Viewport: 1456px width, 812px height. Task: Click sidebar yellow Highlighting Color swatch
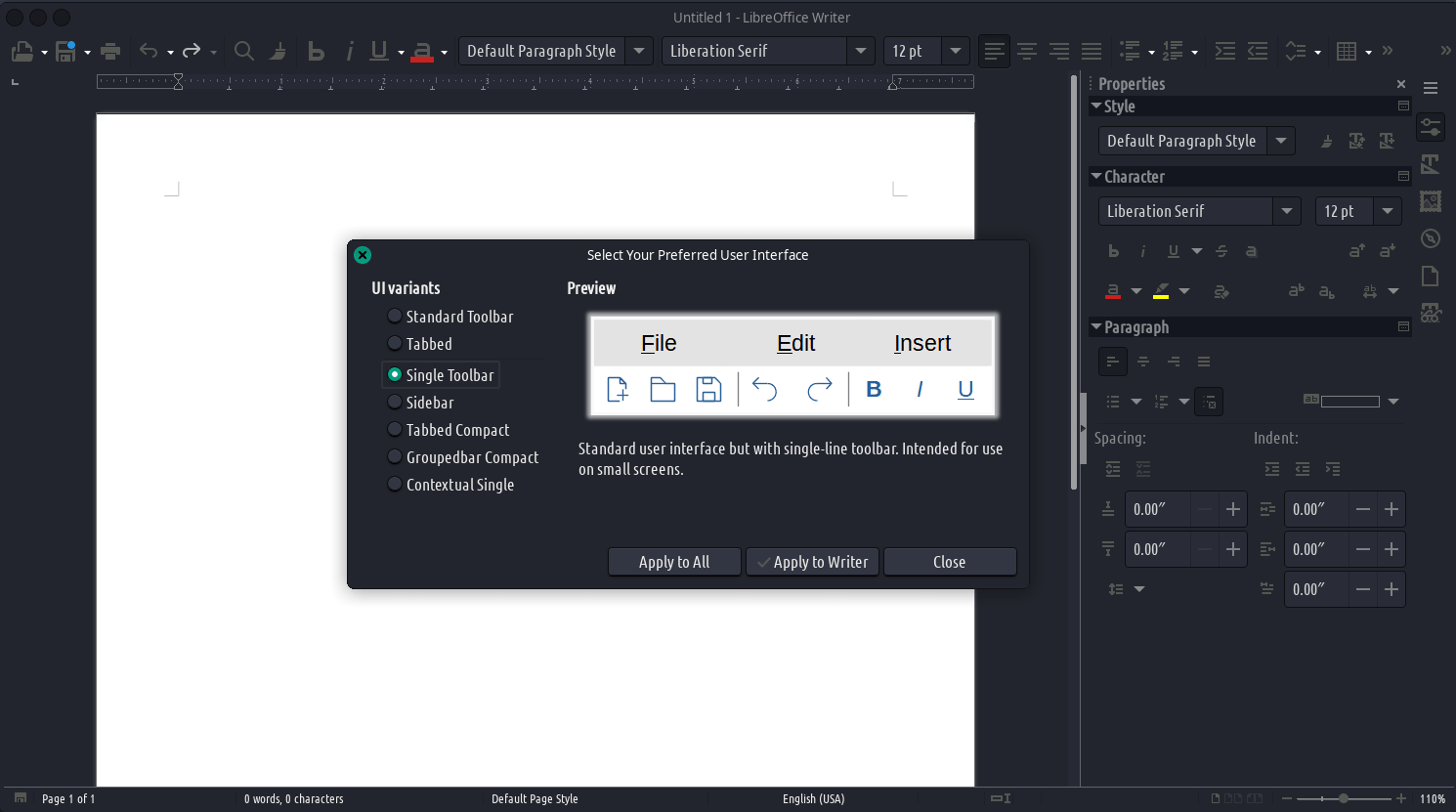pos(1161,290)
